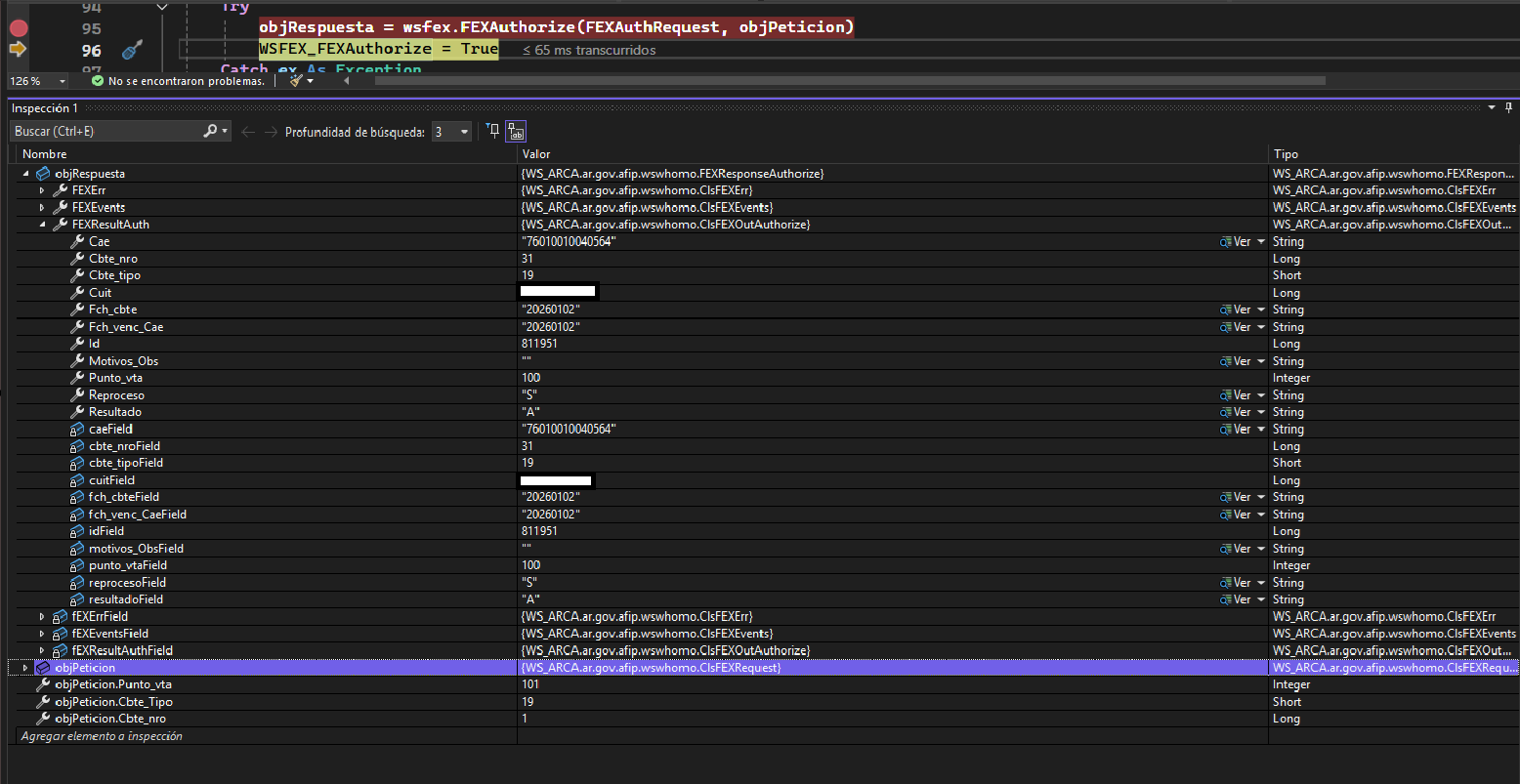Open the Ver dropdown arrow for Resultado

tap(1261, 412)
